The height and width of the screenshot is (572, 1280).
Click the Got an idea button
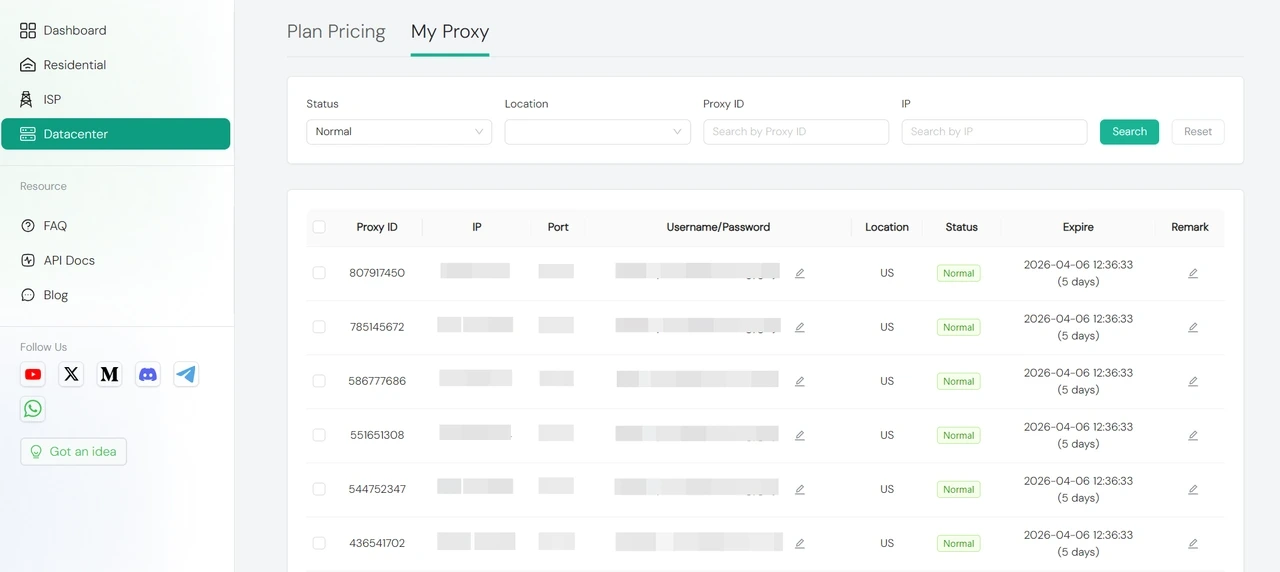click(x=73, y=452)
